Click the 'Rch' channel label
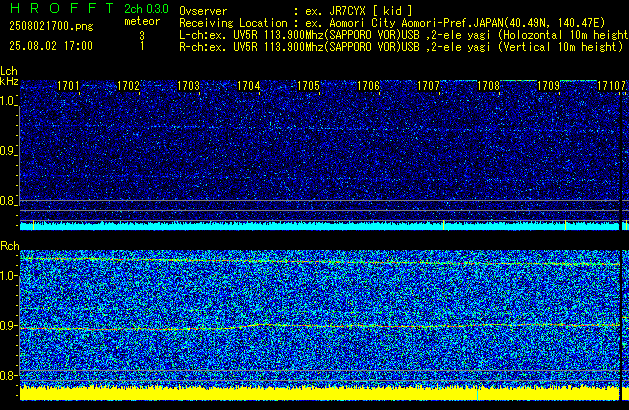 (x=10, y=246)
